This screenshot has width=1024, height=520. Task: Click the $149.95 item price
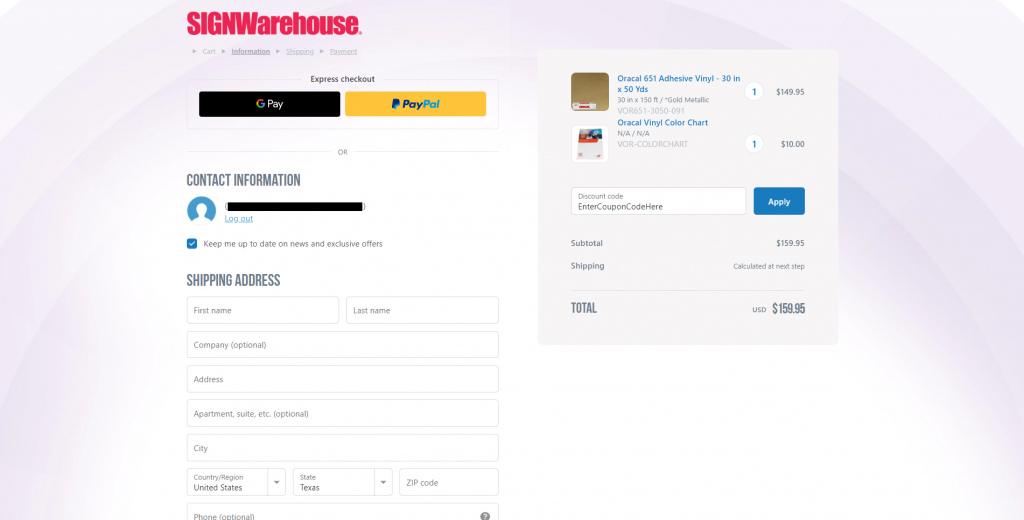coord(790,92)
